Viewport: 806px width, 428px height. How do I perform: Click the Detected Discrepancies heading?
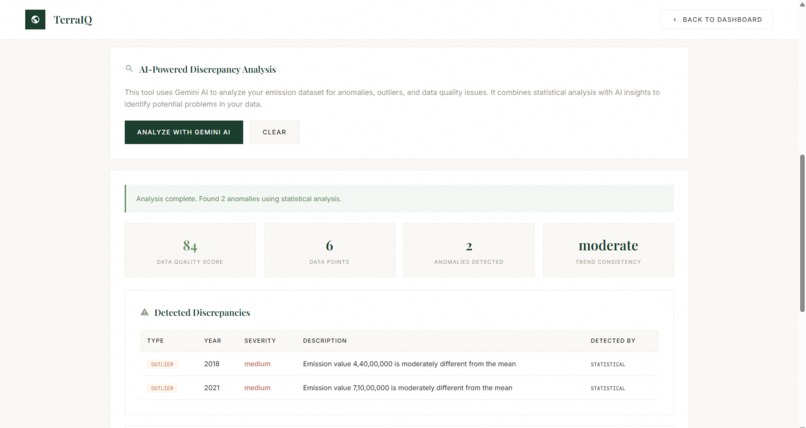coord(202,312)
